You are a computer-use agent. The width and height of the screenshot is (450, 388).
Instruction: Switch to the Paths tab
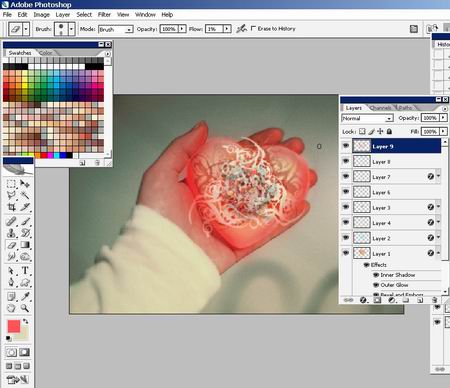pos(405,108)
